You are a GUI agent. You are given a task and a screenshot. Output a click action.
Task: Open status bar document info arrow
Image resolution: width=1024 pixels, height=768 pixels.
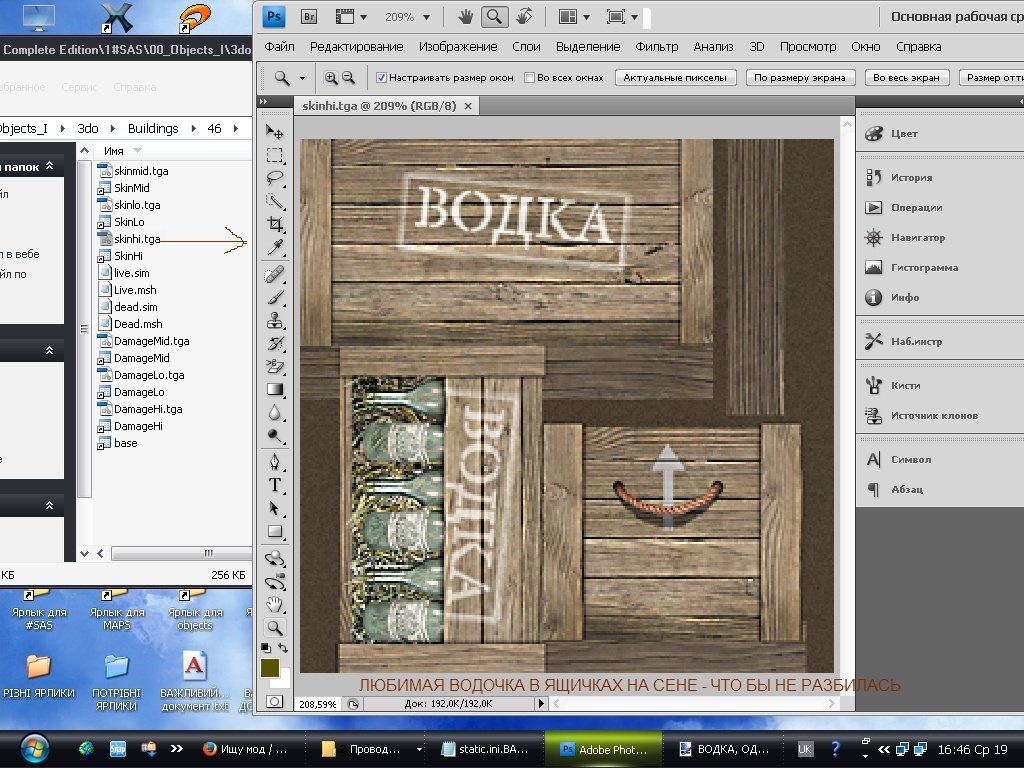[x=542, y=704]
